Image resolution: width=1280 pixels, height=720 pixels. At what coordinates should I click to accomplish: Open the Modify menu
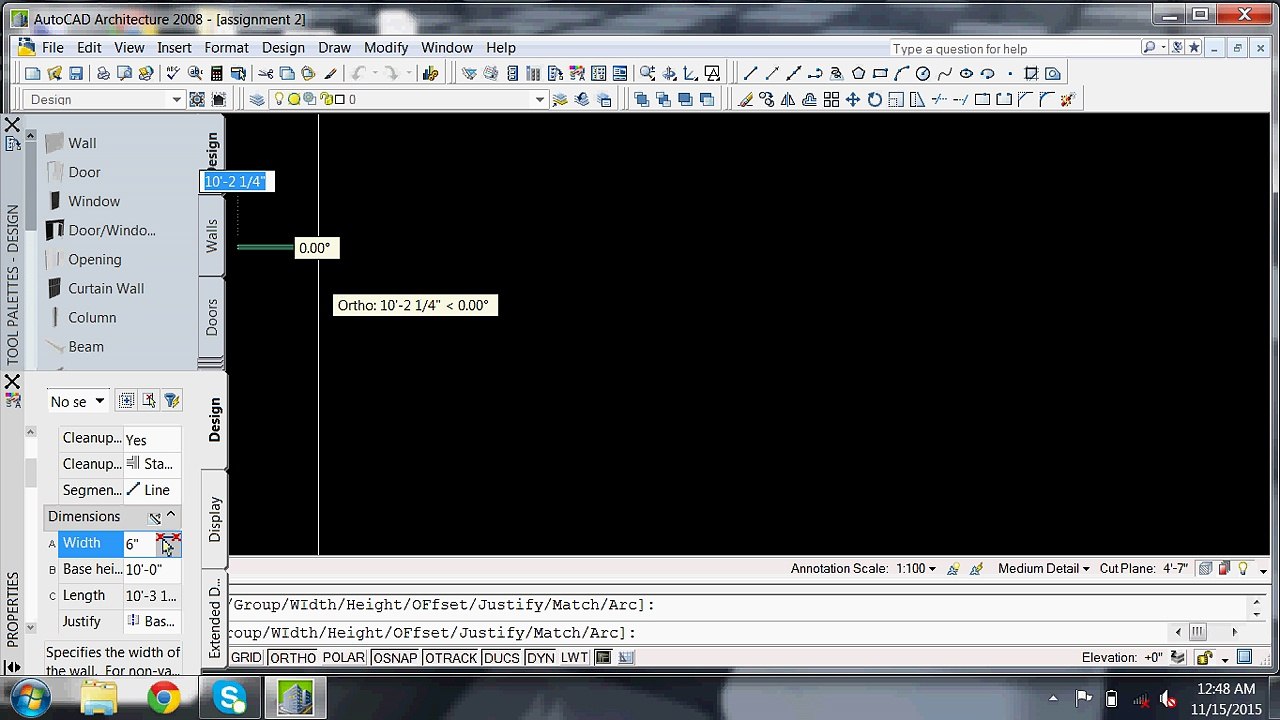[x=386, y=47]
